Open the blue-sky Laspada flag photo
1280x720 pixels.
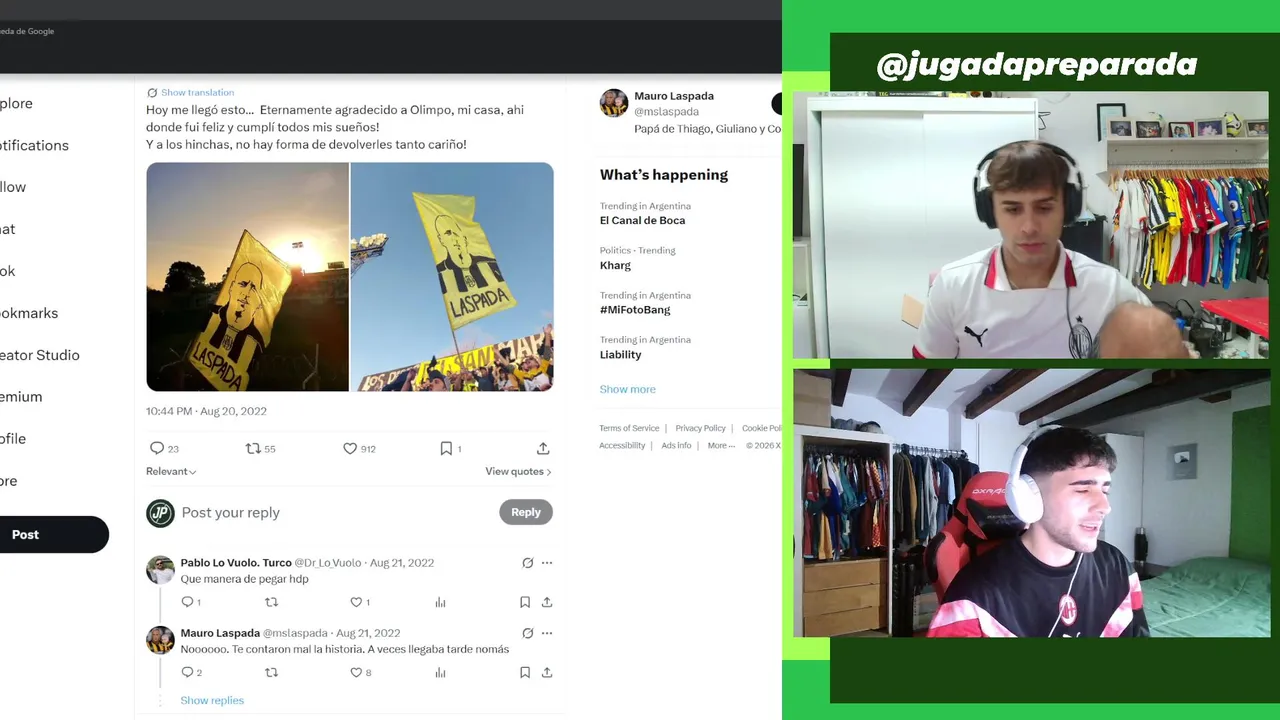[452, 277]
